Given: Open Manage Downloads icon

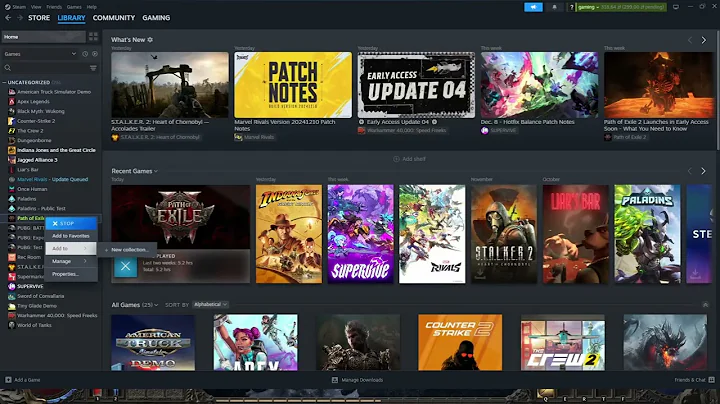Looking at the screenshot, I should click(x=335, y=380).
